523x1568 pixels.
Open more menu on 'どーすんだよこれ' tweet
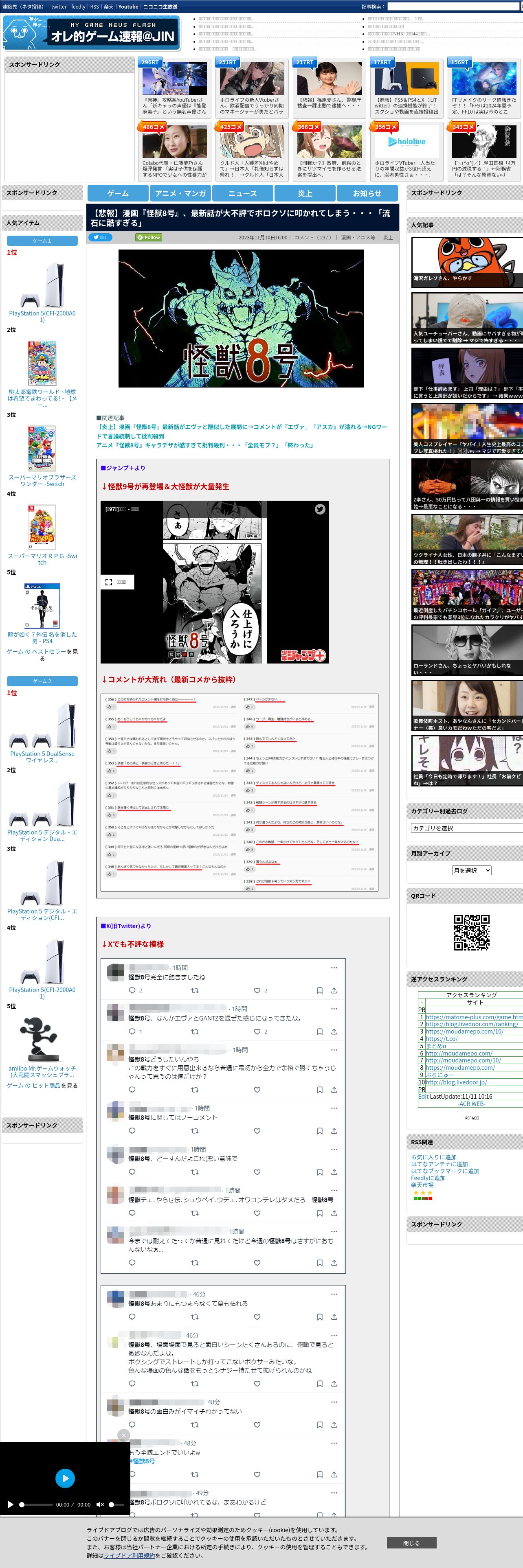pos(334,1149)
